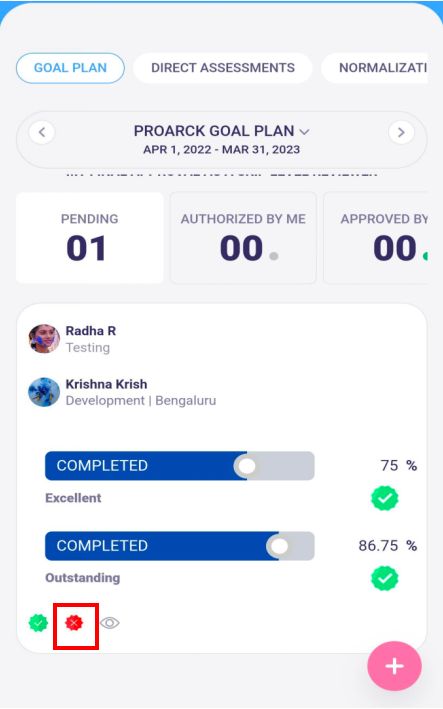Select the PENDING 01 card
The image size is (443, 709).
(90, 238)
